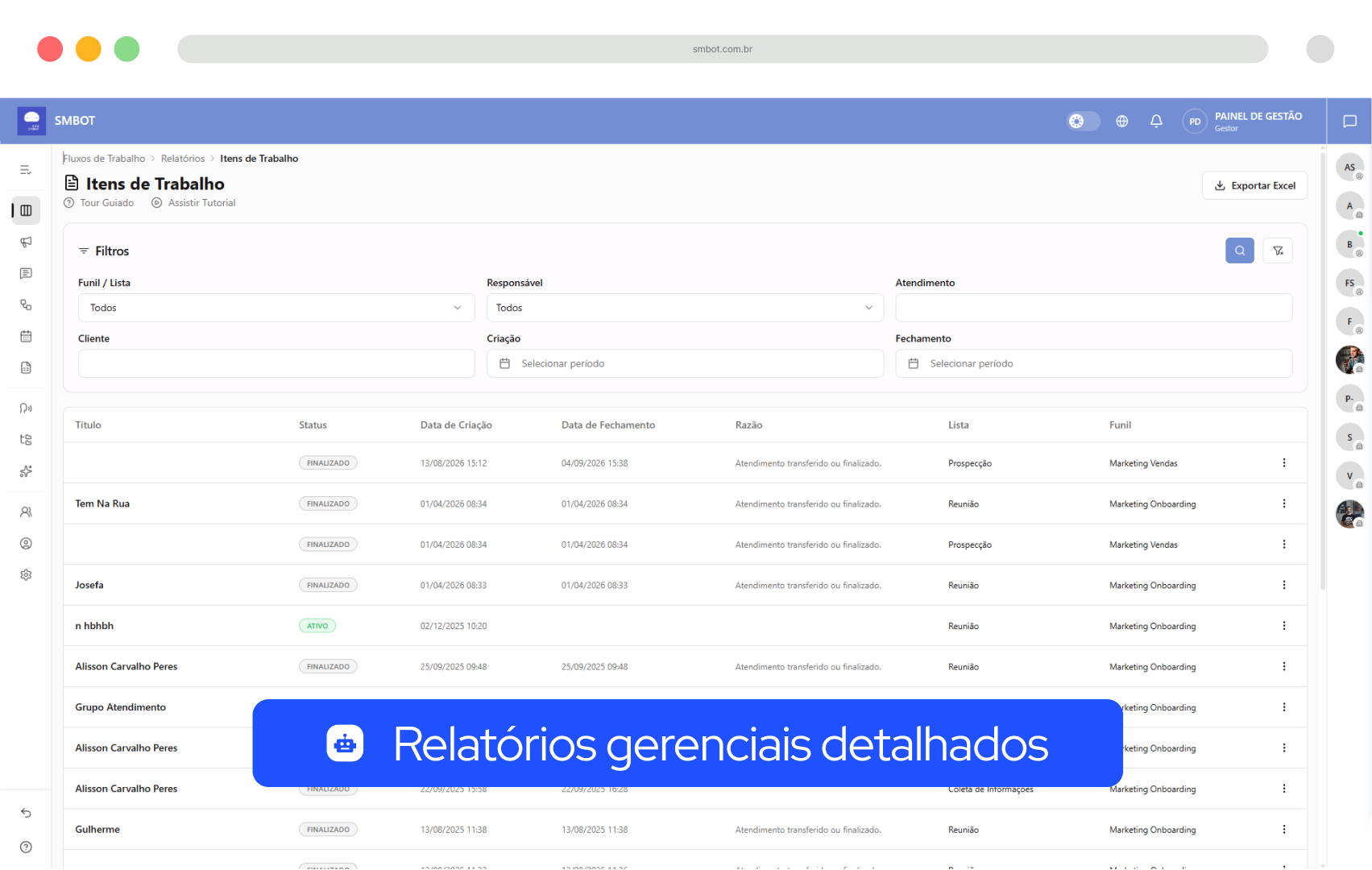Open the Painel de Gestão profile menu
The width and height of the screenshot is (1372, 870).
coord(1242,121)
